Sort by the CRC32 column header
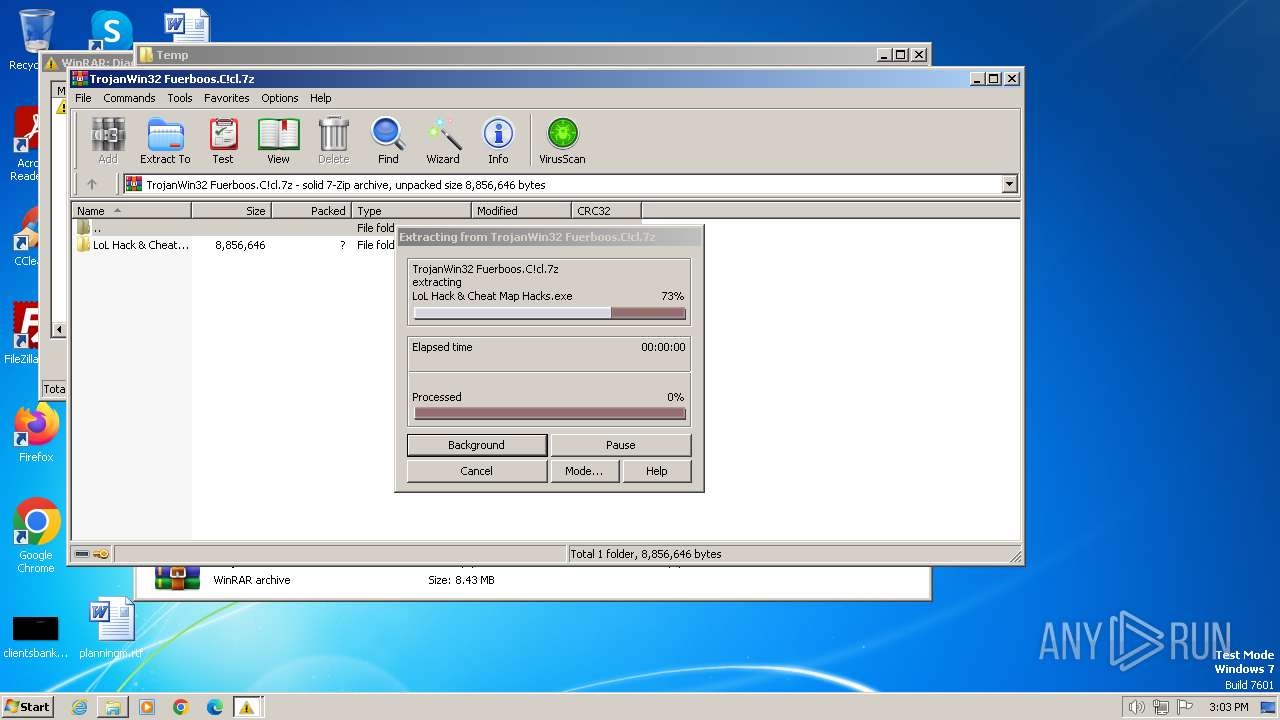This screenshot has height=720, width=1280. 606,211
